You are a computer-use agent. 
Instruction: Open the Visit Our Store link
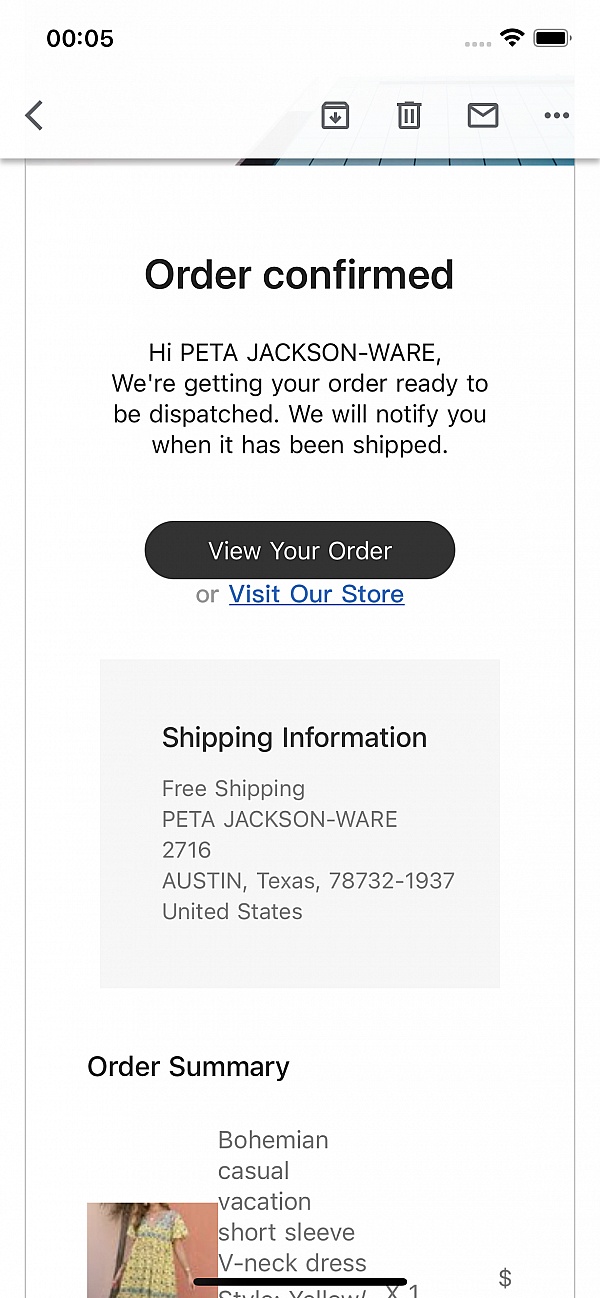click(x=316, y=594)
